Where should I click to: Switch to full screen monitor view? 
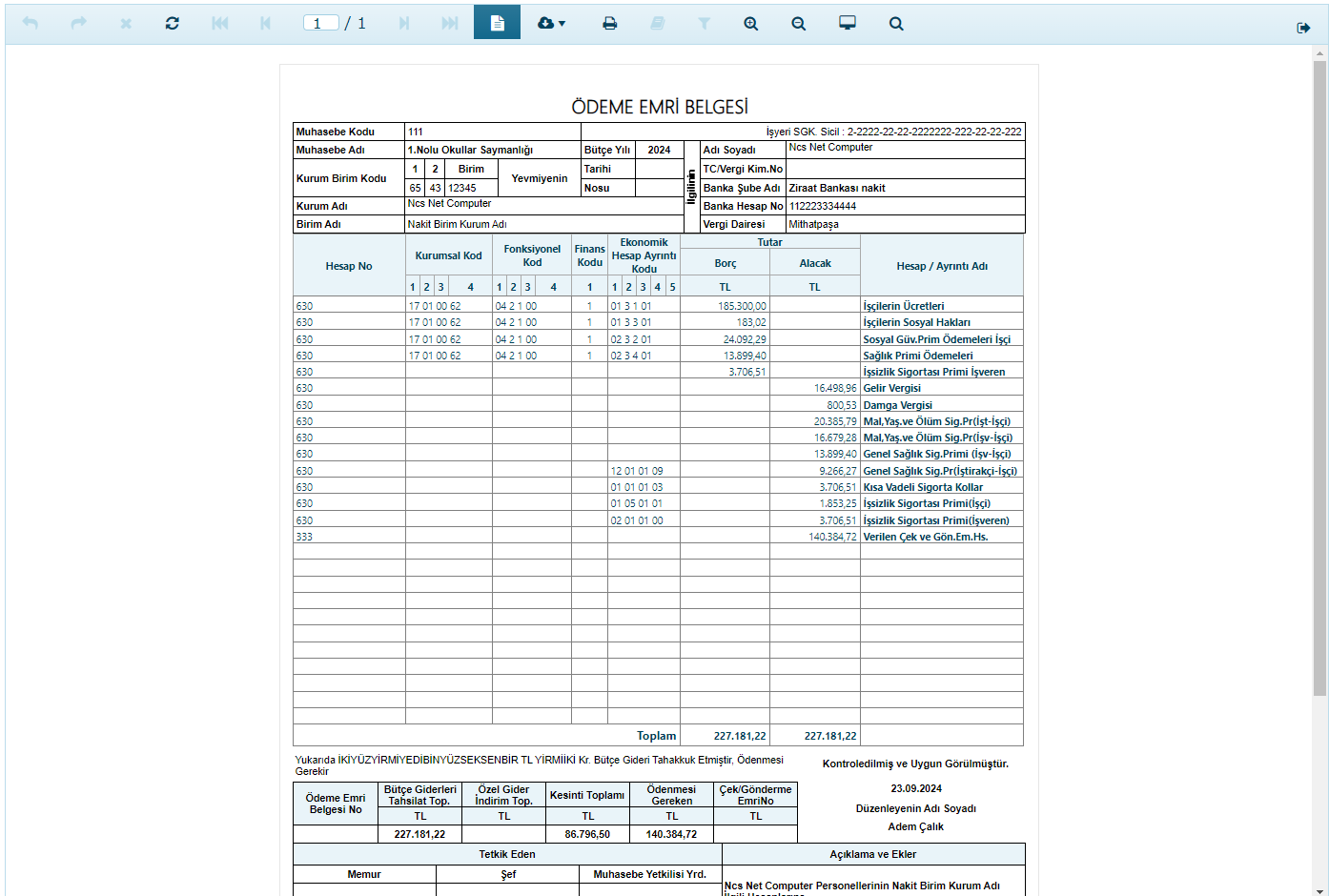pyautogui.click(x=847, y=23)
